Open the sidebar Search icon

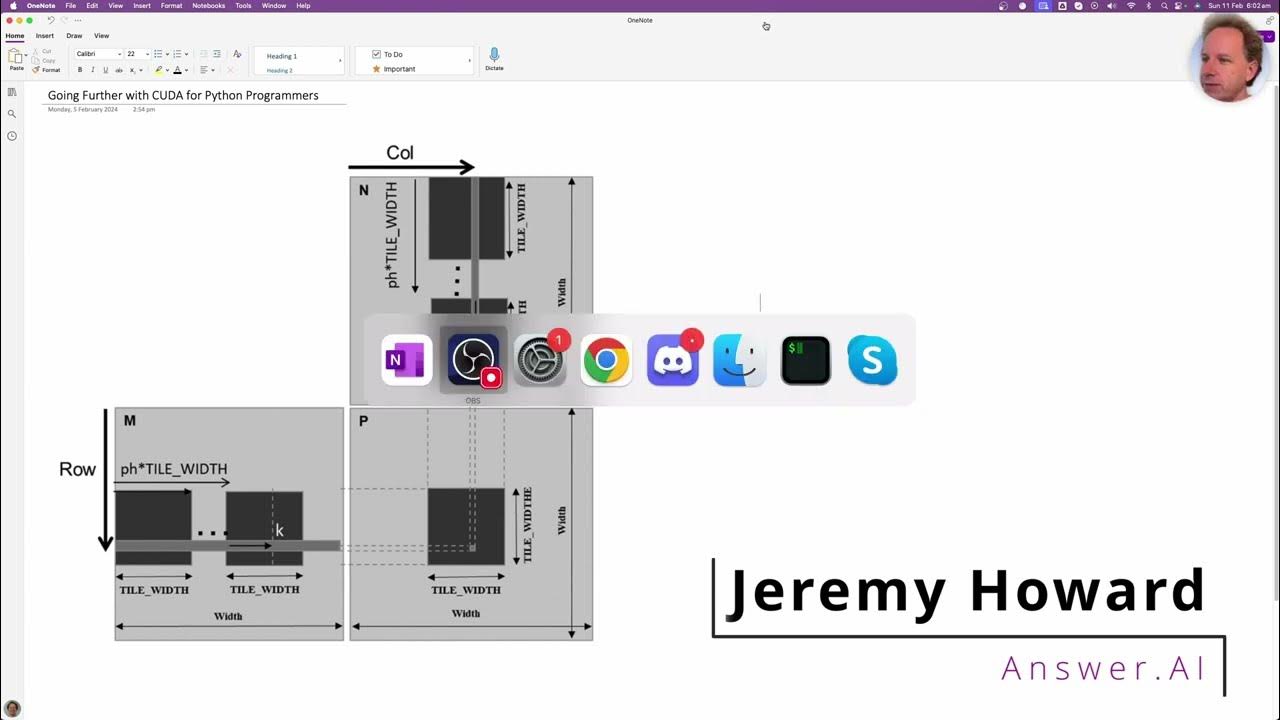(12, 113)
